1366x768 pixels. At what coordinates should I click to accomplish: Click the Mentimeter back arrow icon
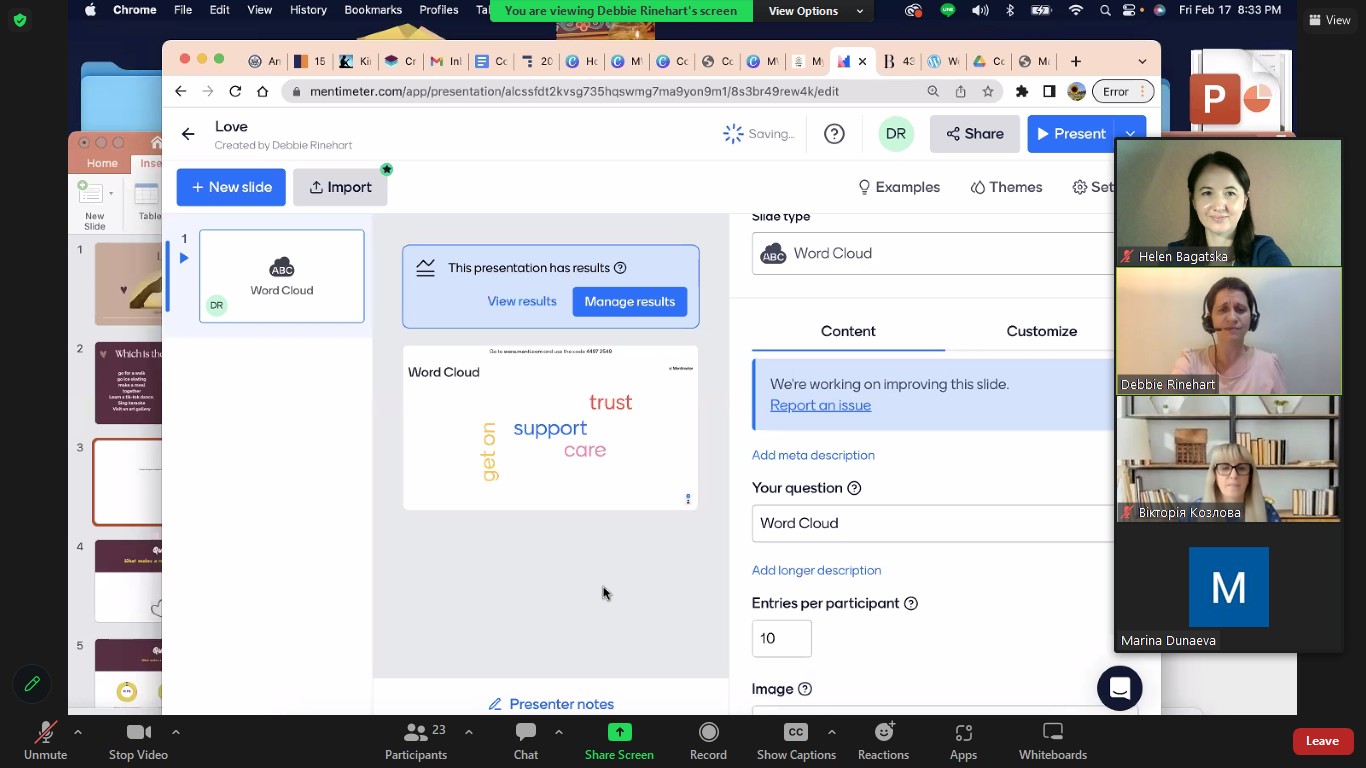188,134
